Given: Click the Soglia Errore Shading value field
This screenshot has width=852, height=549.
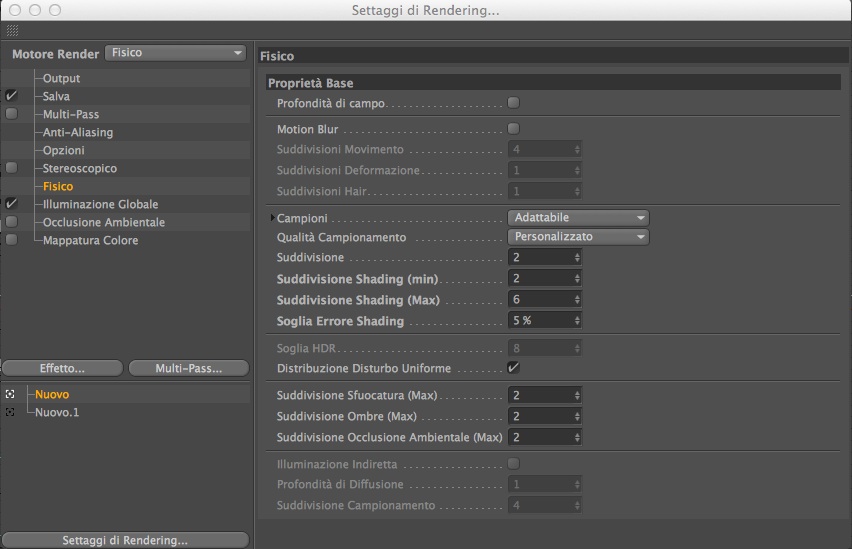Looking at the screenshot, I should [x=540, y=321].
